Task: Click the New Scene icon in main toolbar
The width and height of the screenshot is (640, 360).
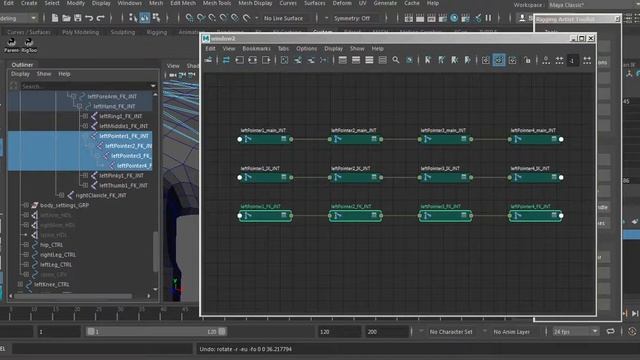Action: [x=55, y=18]
